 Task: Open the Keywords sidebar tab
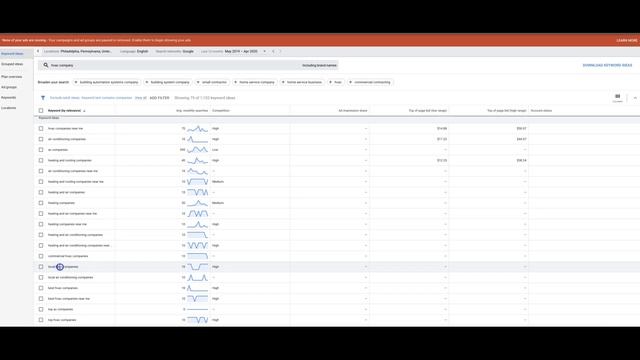9,98
